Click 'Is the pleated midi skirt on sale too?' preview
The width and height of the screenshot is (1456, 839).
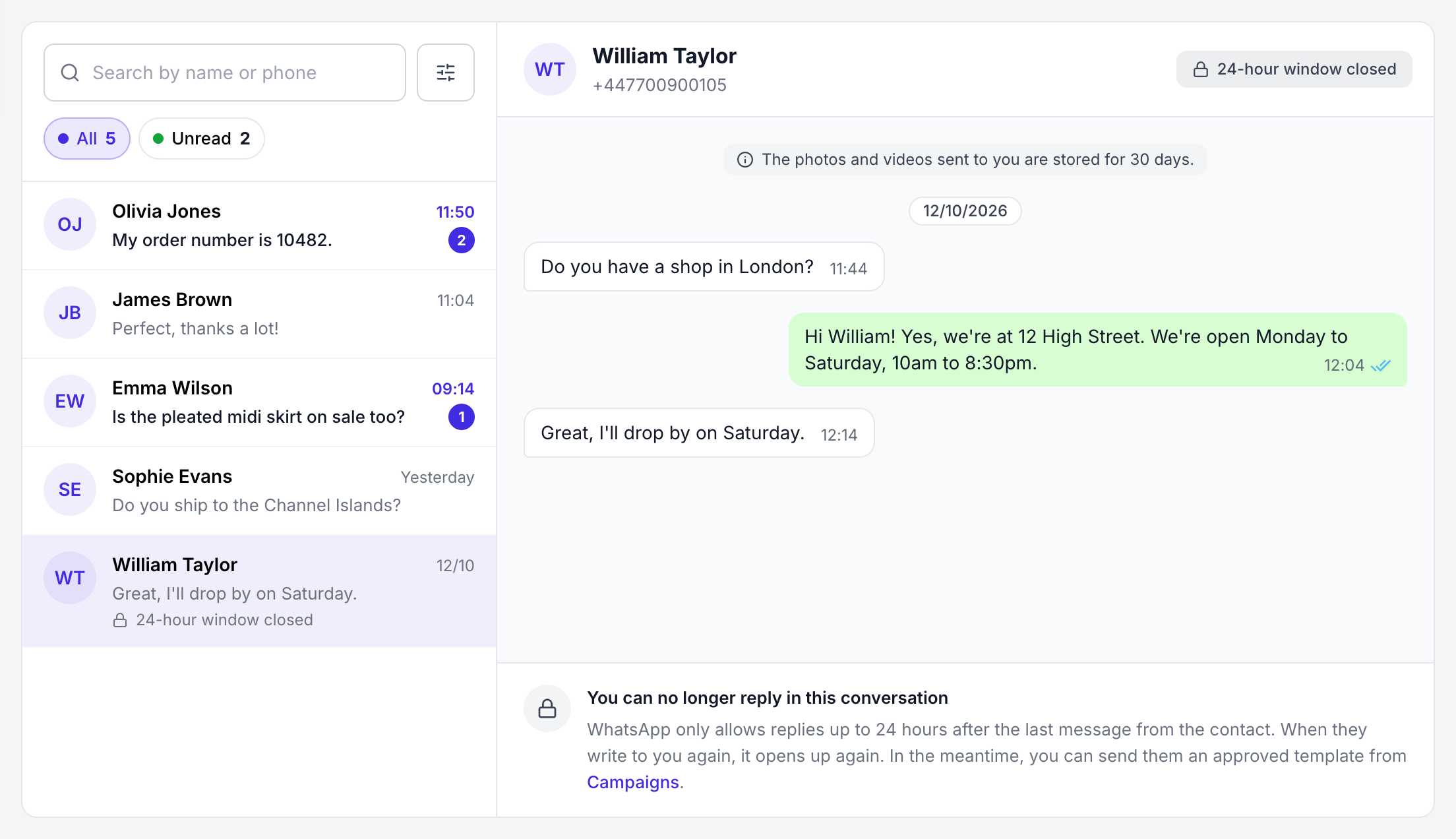point(258,417)
